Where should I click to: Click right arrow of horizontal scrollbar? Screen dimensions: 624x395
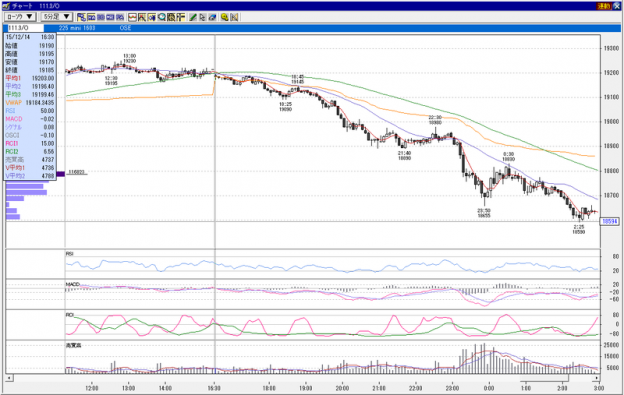click(x=597, y=377)
